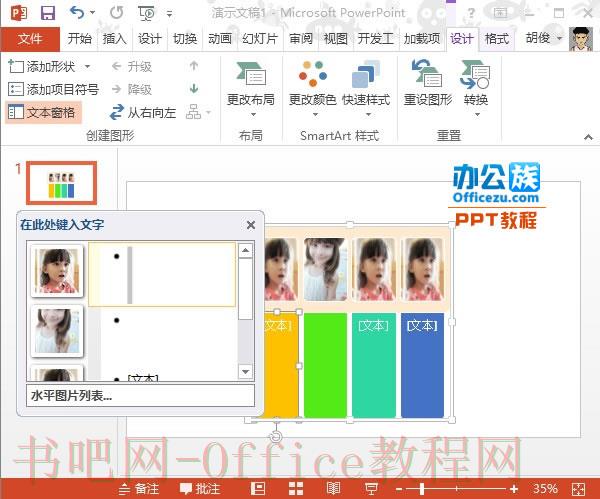Image resolution: width=600 pixels, height=499 pixels.
Task: Open account menu for 胡俊
Action: (x=543, y=38)
